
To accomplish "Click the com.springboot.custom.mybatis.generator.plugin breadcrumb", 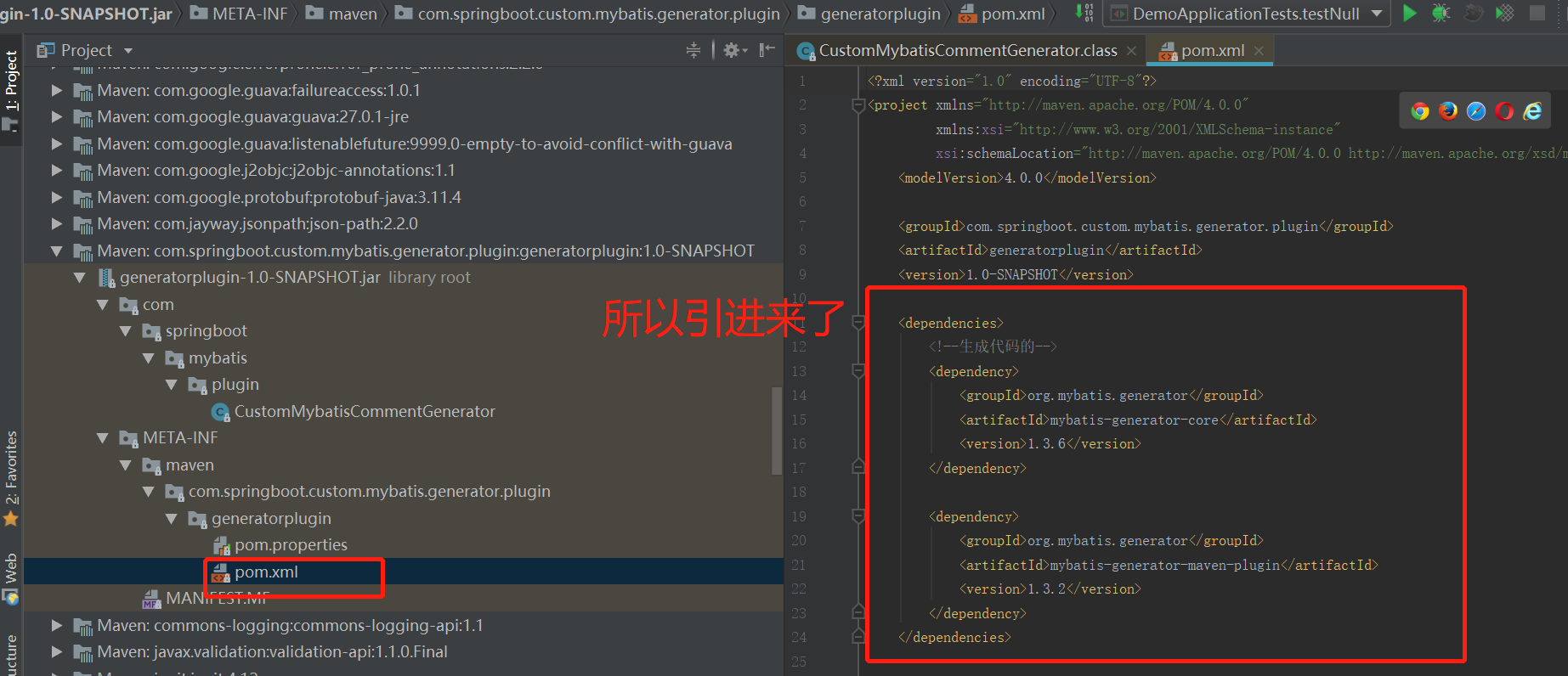I will point(588,14).
